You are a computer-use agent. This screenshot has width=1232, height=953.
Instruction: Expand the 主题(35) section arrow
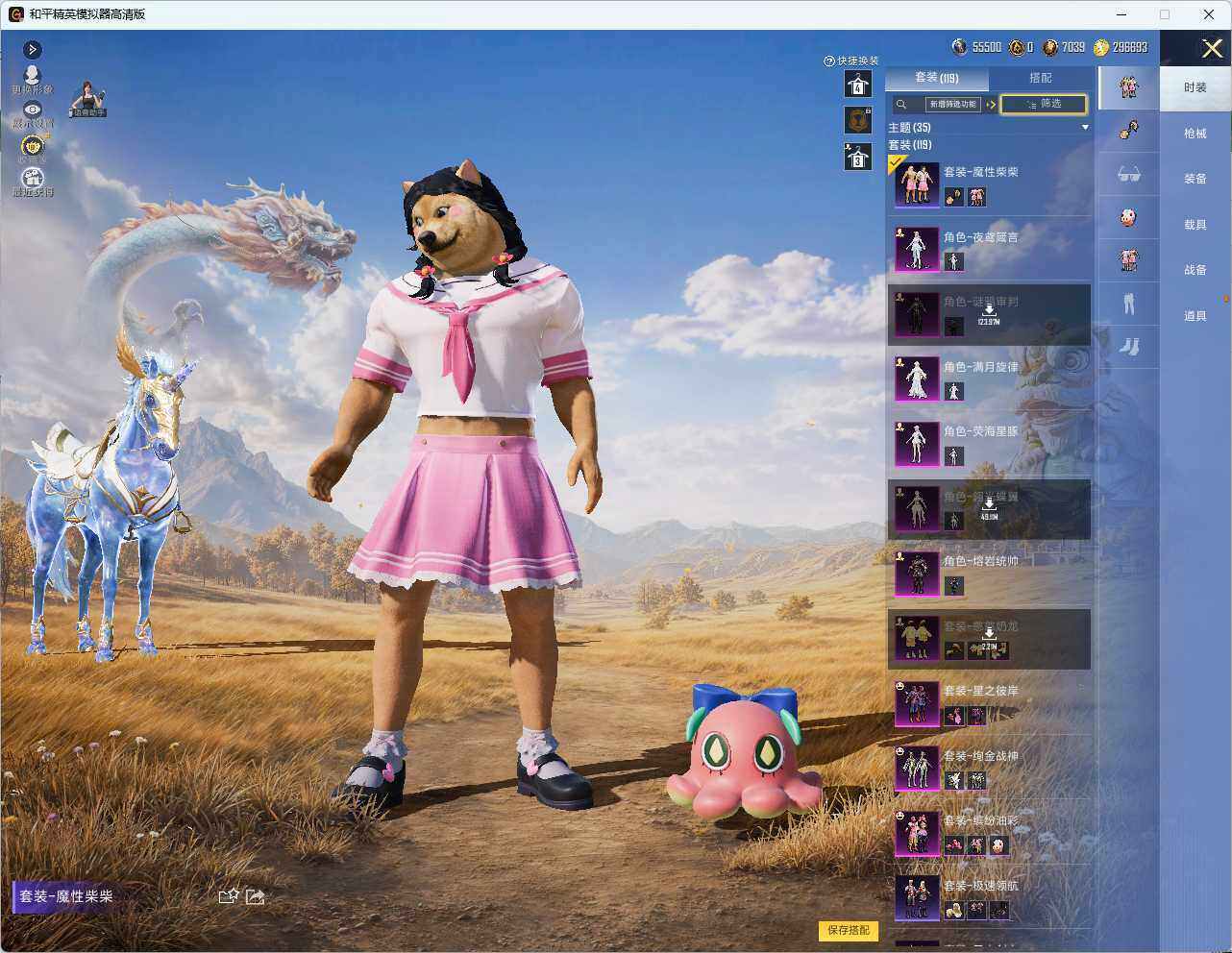point(1085,127)
